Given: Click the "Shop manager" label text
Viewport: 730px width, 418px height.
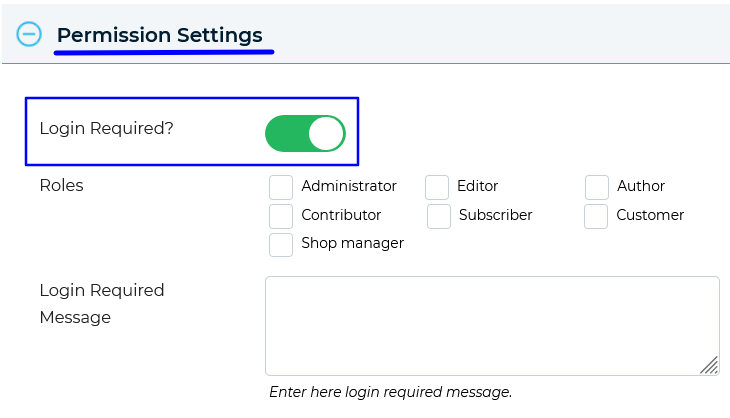Looking at the screenshot, I should tap(352, 243).
